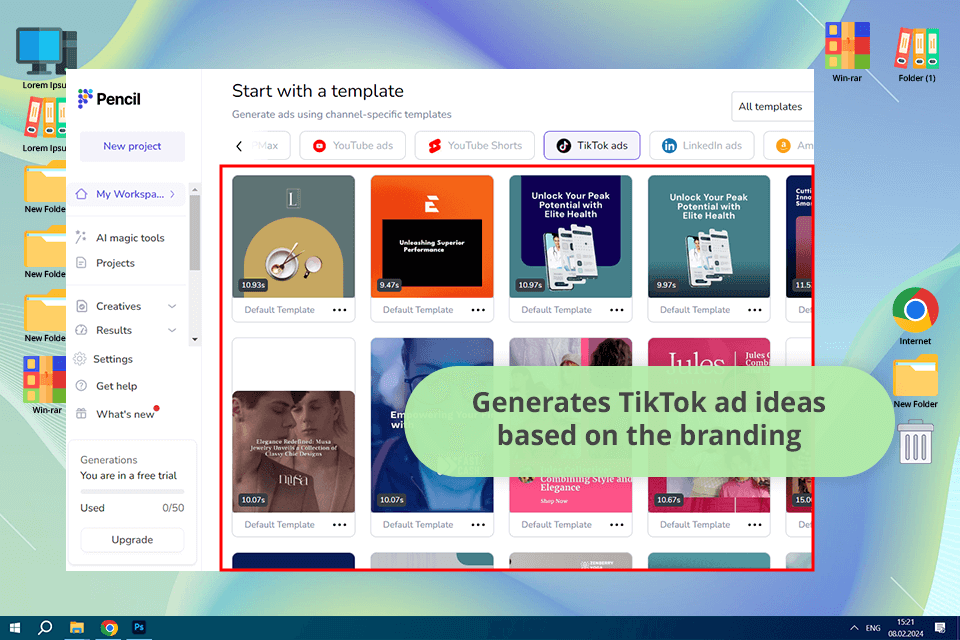The image size is (960, 640).
Task: Open the Musa jewelry template thumbnail
Action: pyautogui.click(x=293, y=451)
